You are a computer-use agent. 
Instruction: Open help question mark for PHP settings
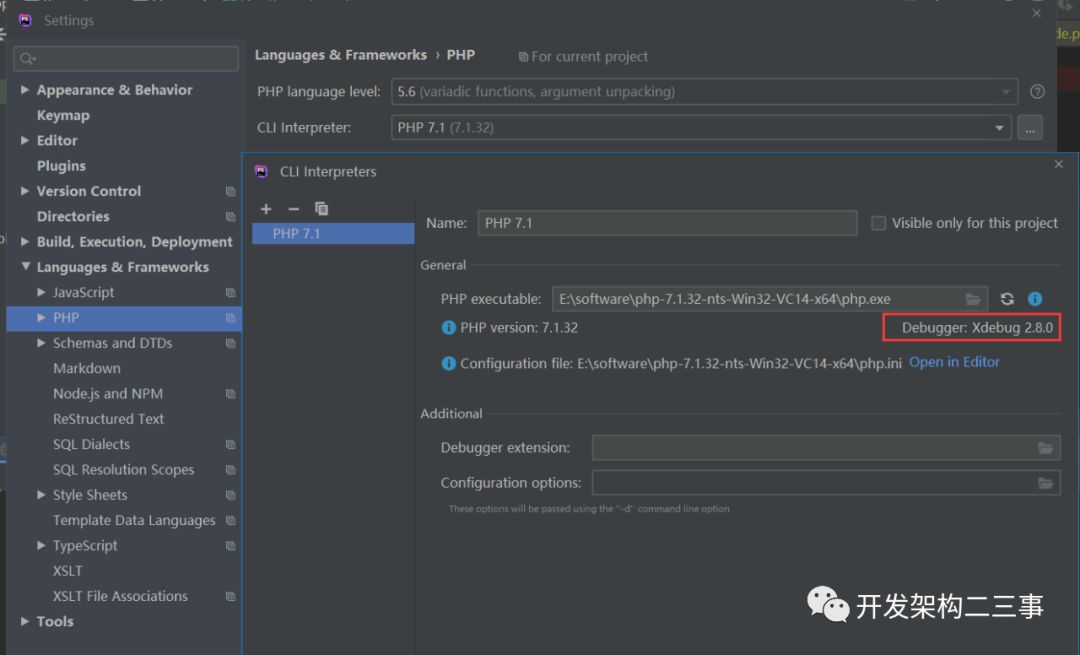[x=1037, y=92]
